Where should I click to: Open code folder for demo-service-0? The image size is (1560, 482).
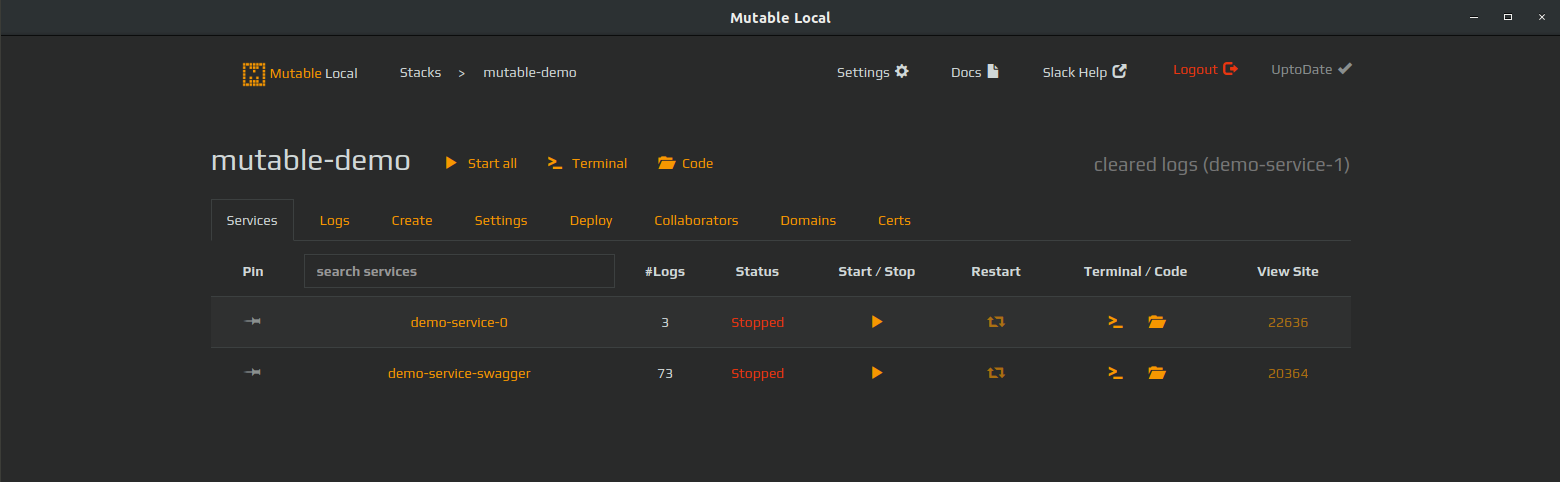[1157, 322]
